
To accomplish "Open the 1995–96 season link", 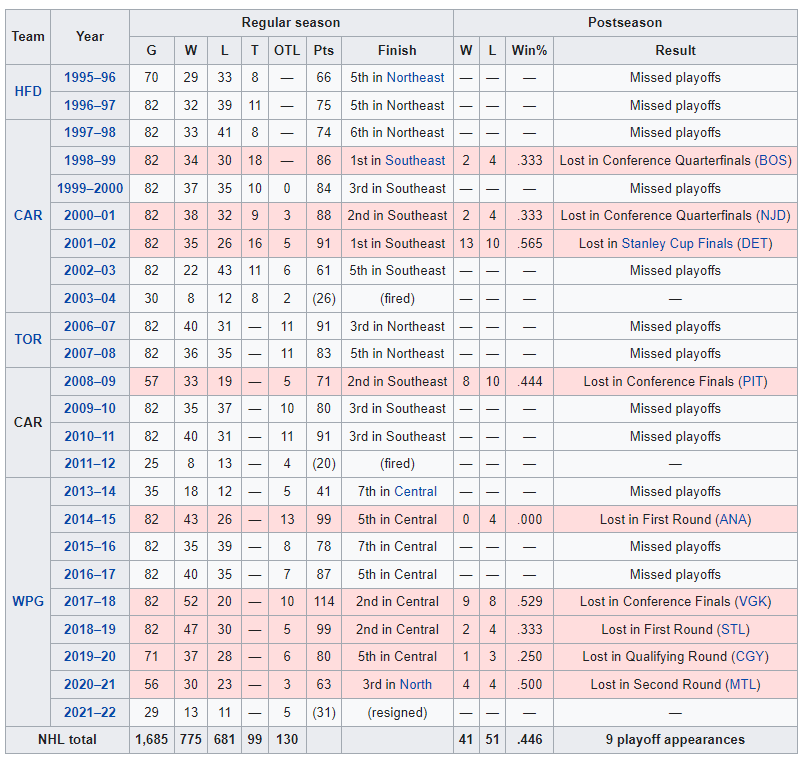I will click(x=90, y=77).
